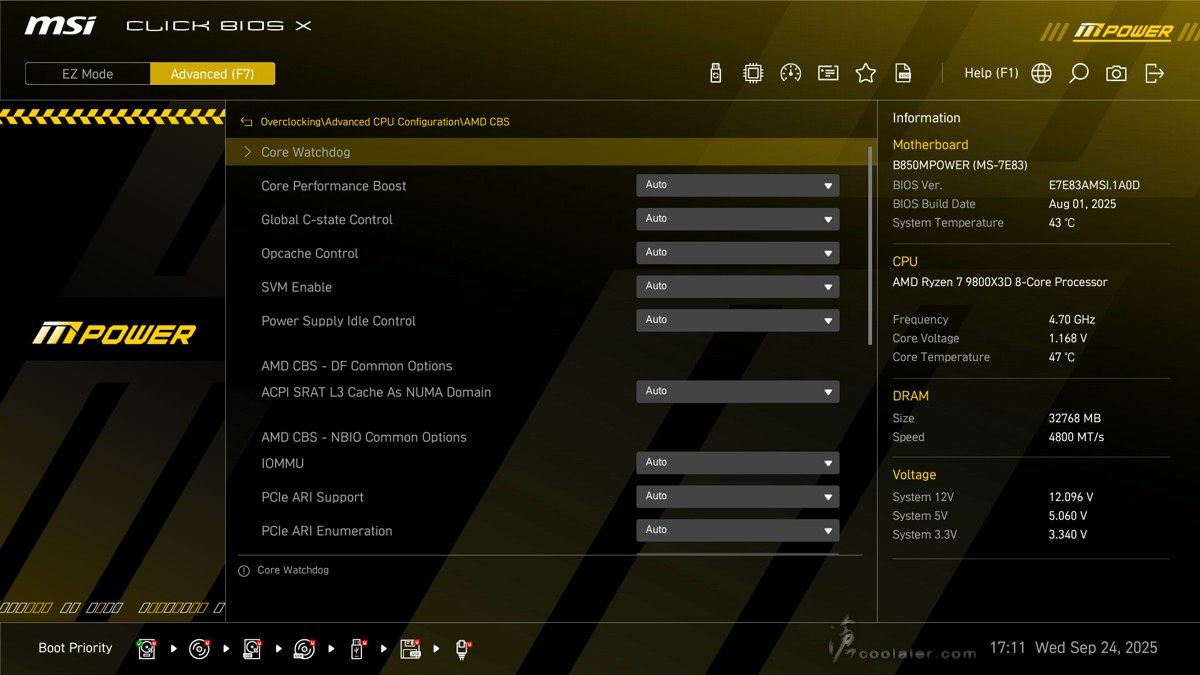
Task: Click the 12.096 V system voltage value
Action: (1071, 497)
